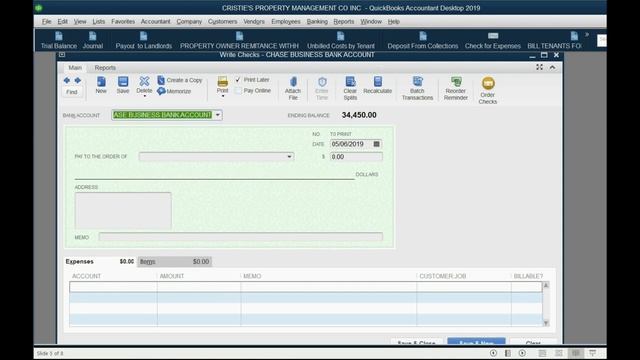
Task: Open the Help menu
Action: point(393,22)
